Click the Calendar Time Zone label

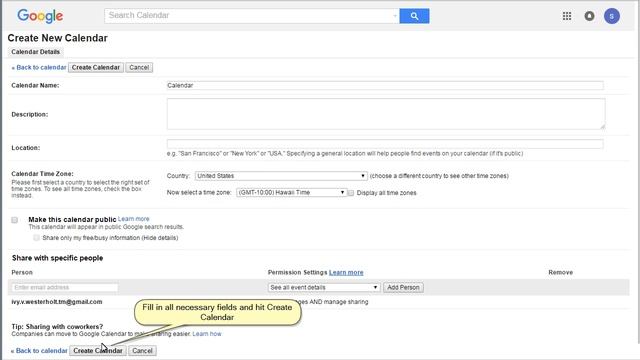(42, 173)
